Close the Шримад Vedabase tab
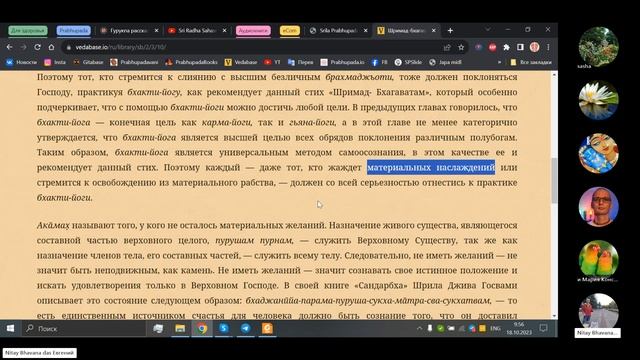640x360 pixels. point(434,31)
